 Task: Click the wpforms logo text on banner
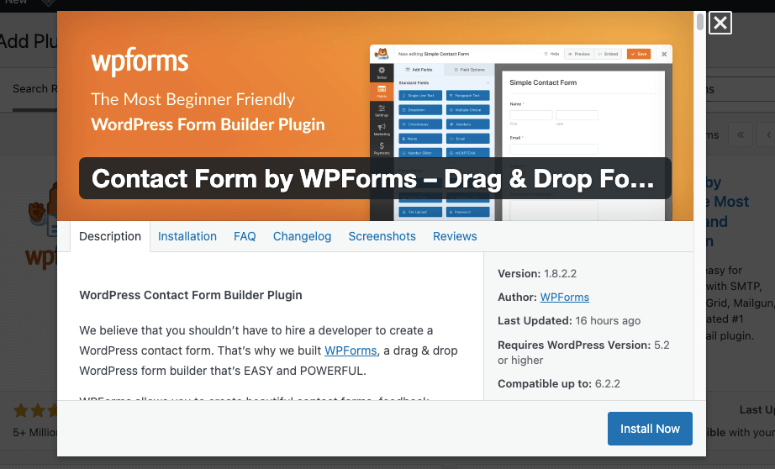[140, 62]
